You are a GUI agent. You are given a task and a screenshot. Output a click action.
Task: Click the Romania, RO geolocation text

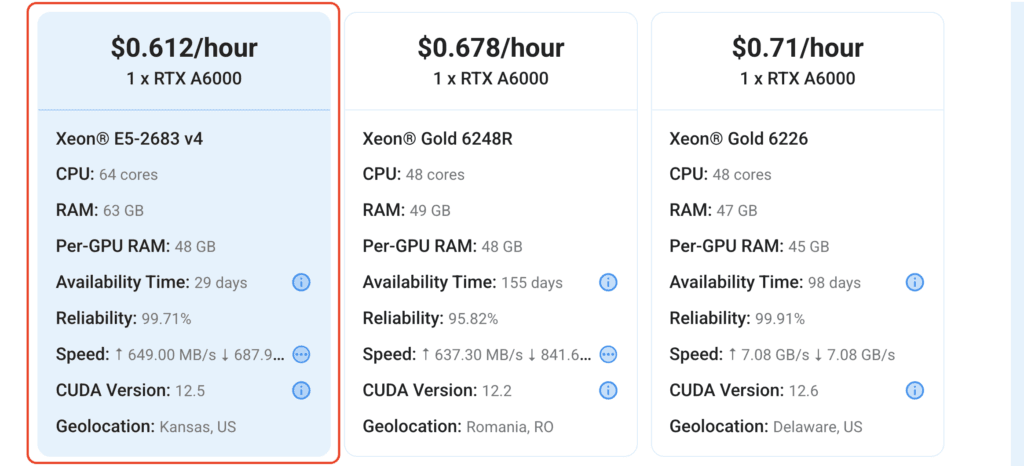pyautogui.click(x=509, y=427)
